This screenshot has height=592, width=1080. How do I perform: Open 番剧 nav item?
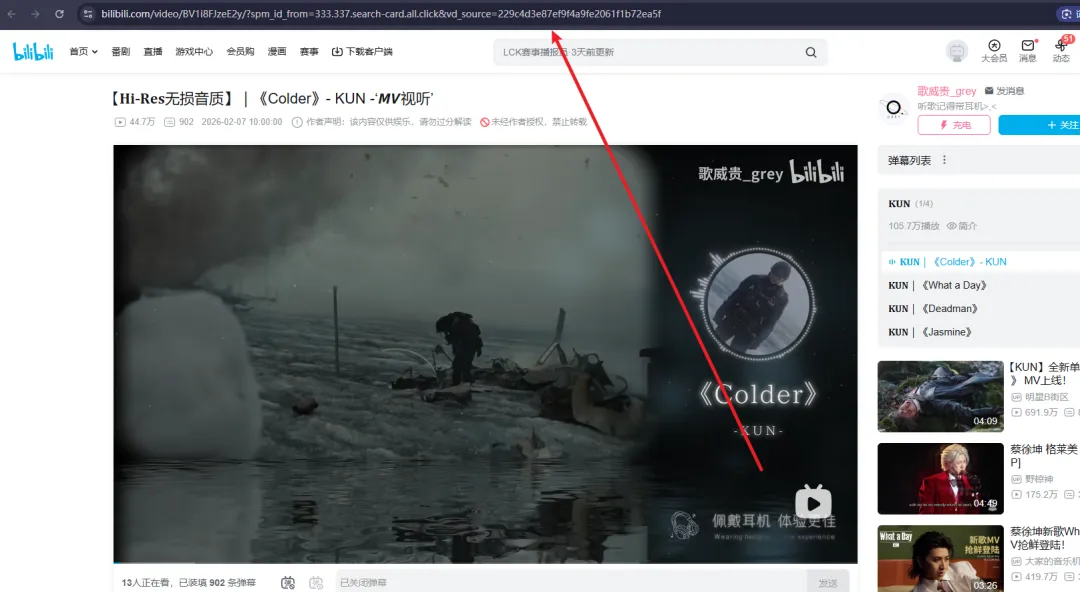tap(121, 52)
